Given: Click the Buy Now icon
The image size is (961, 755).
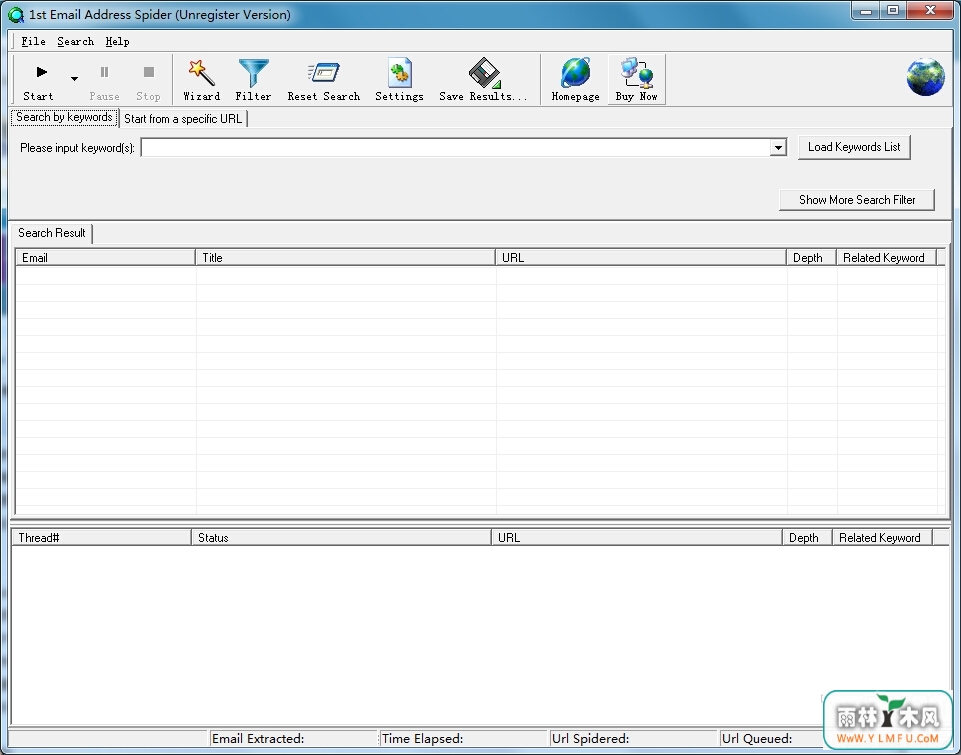Looking at the screenshot, I should pyautogui.click(x=637, y=73).
